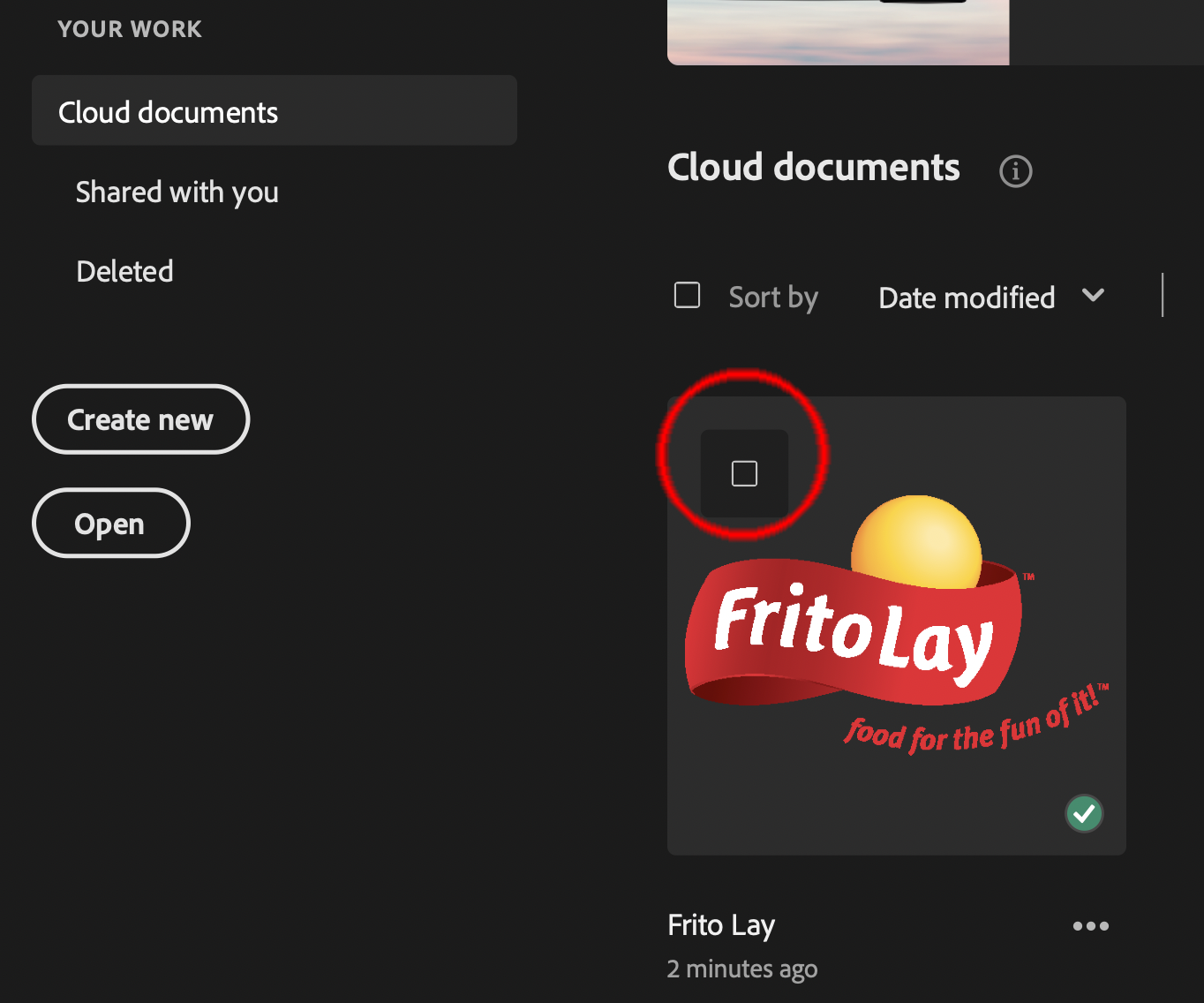Click the YOUR WORK section header
The height and width of the screenshot is (1003, 1204).
tap(130, 29)
